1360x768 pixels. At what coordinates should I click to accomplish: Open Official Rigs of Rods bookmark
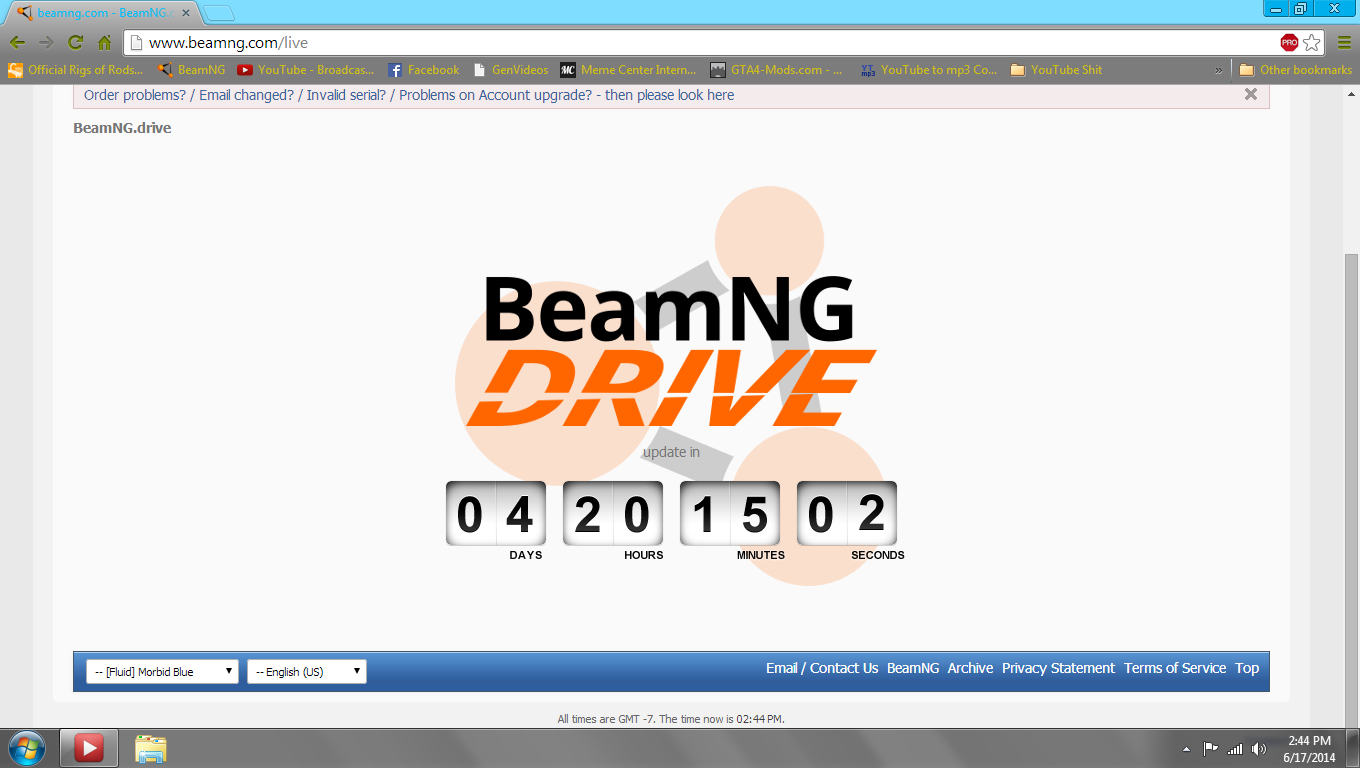pos(76,70)
